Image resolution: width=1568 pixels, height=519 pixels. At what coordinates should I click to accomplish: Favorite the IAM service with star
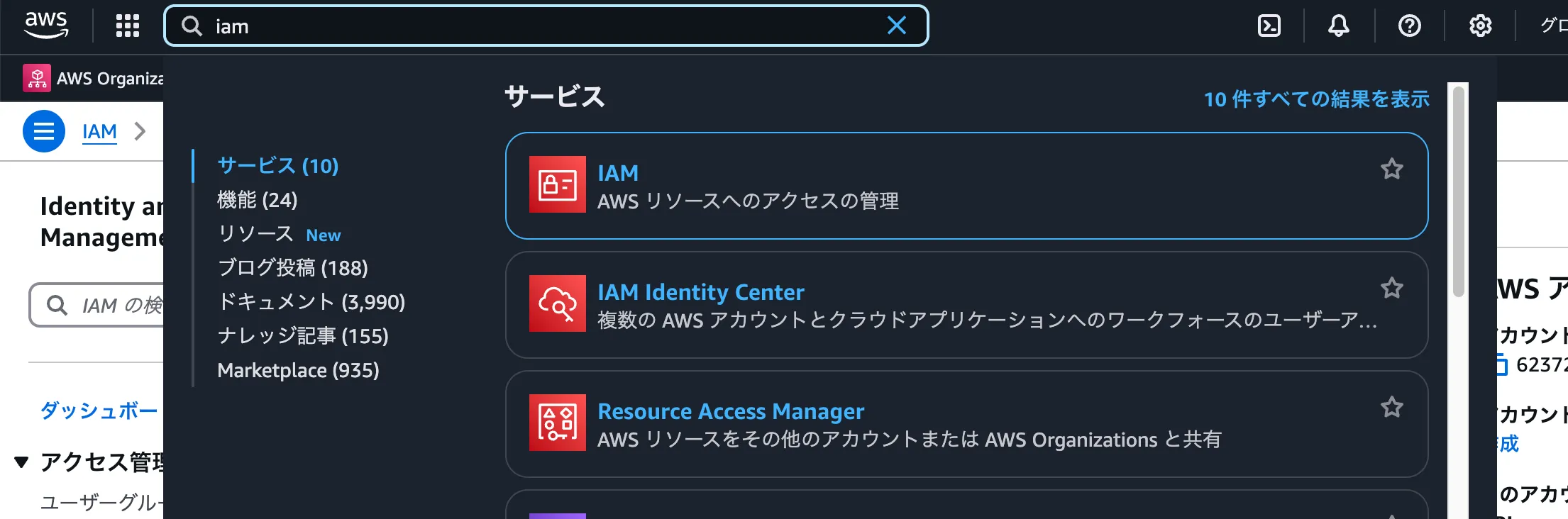[1391, 169]
